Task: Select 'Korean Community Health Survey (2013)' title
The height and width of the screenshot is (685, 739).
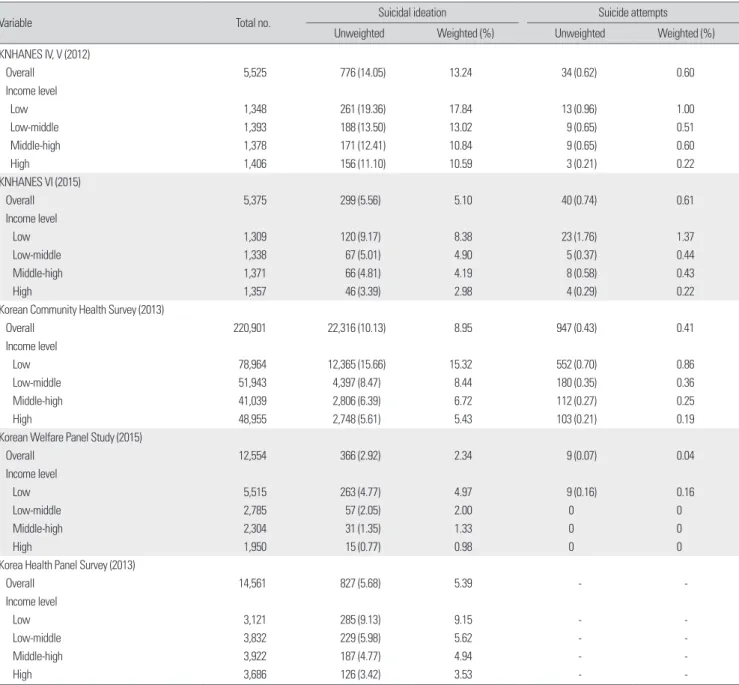Action: (82, 310)
